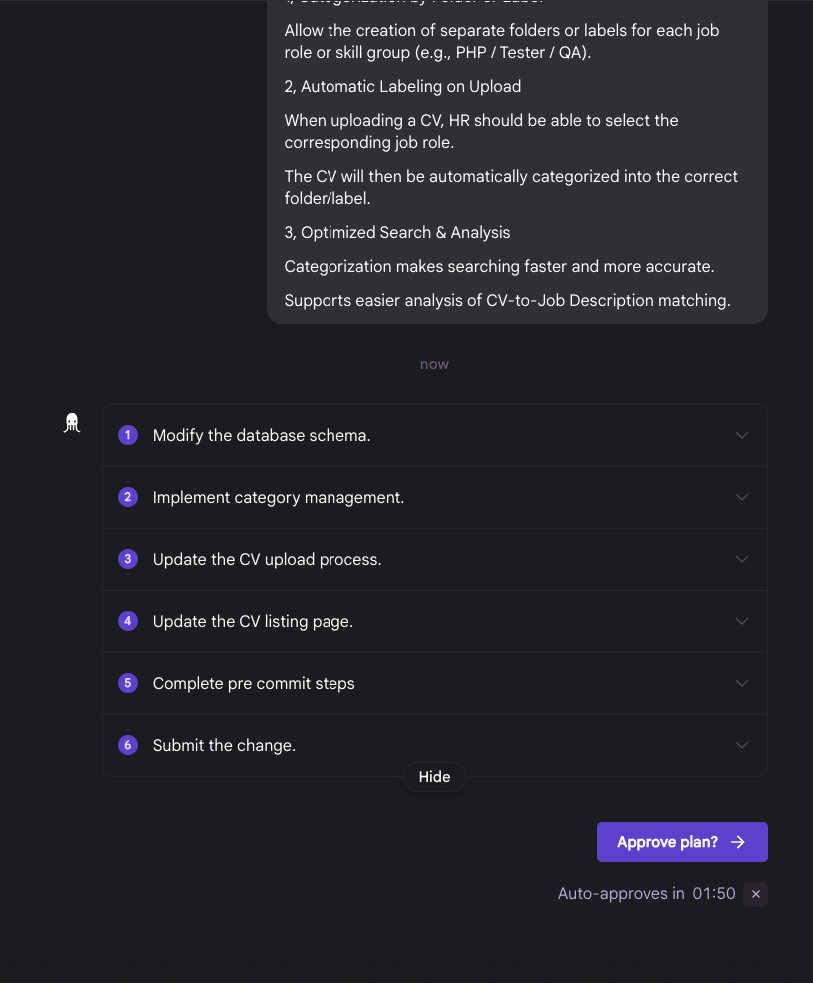Screen dimensions: 813x983
Task: Open the chevron beside "Complete pre commit steps"
Action: click(742, 683)
